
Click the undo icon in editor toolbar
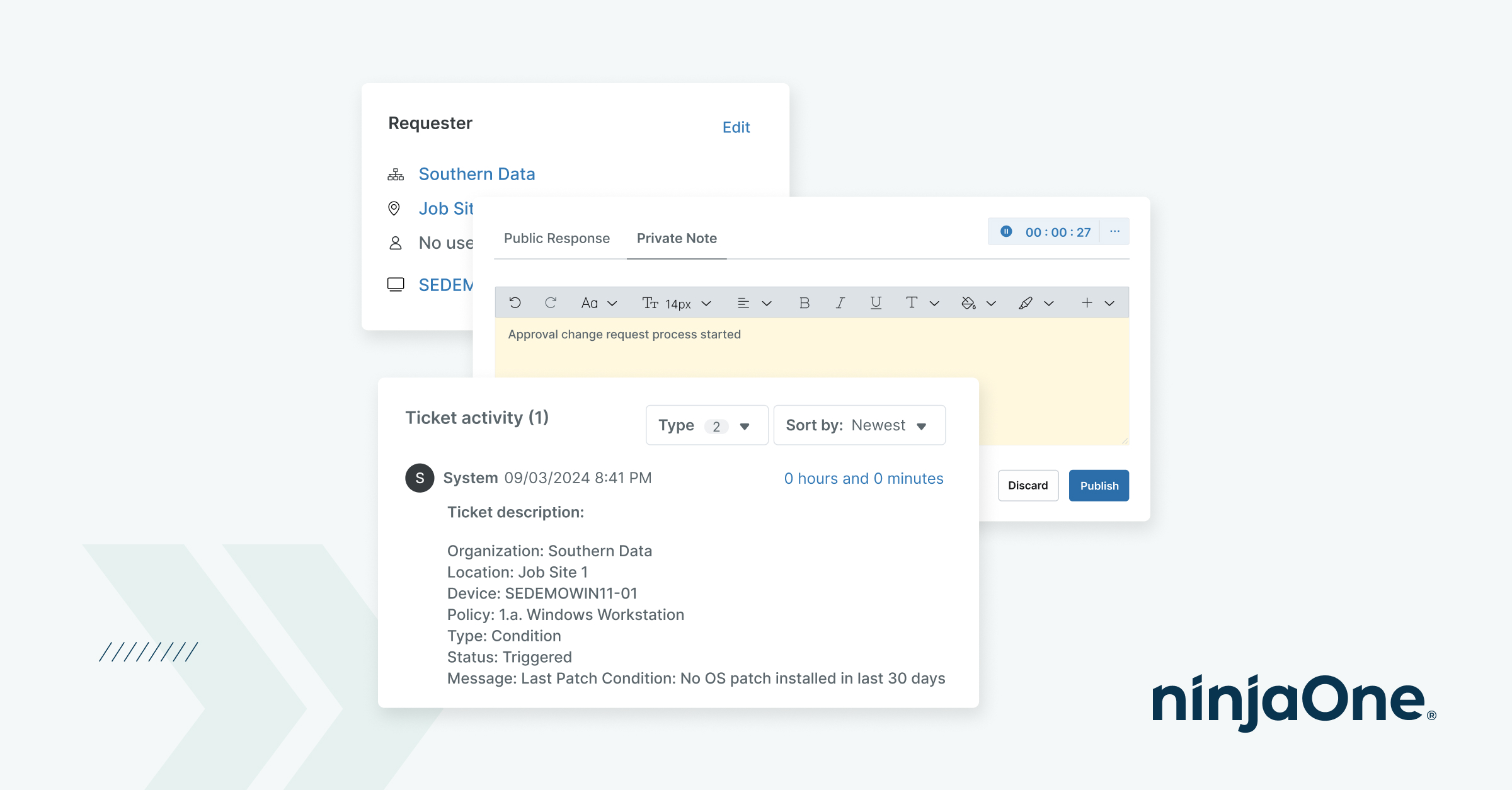(515, 303)
